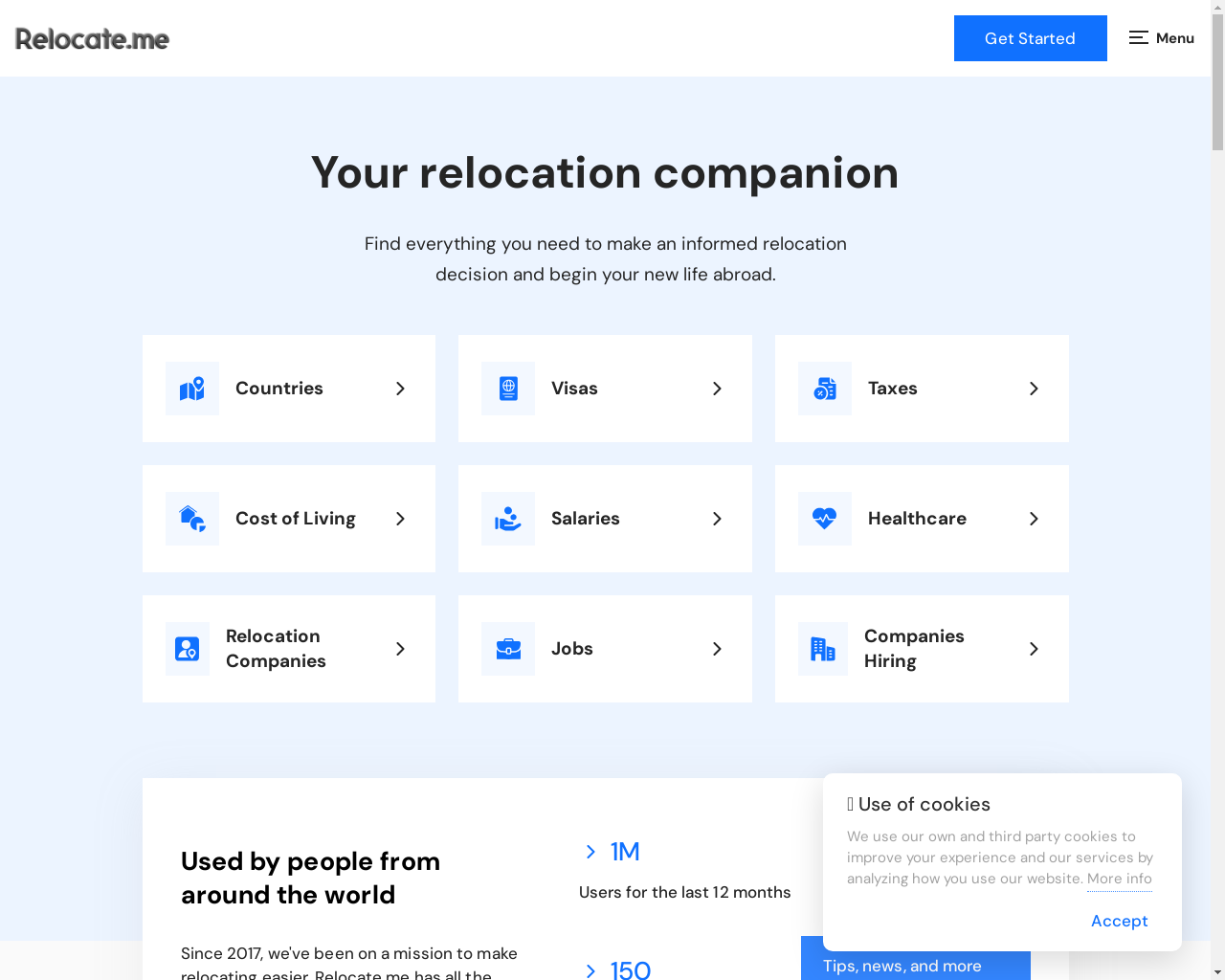This screenshot has height=980, width=1225.
Task: Click the 1M users statistic
Action: point(625,852)
